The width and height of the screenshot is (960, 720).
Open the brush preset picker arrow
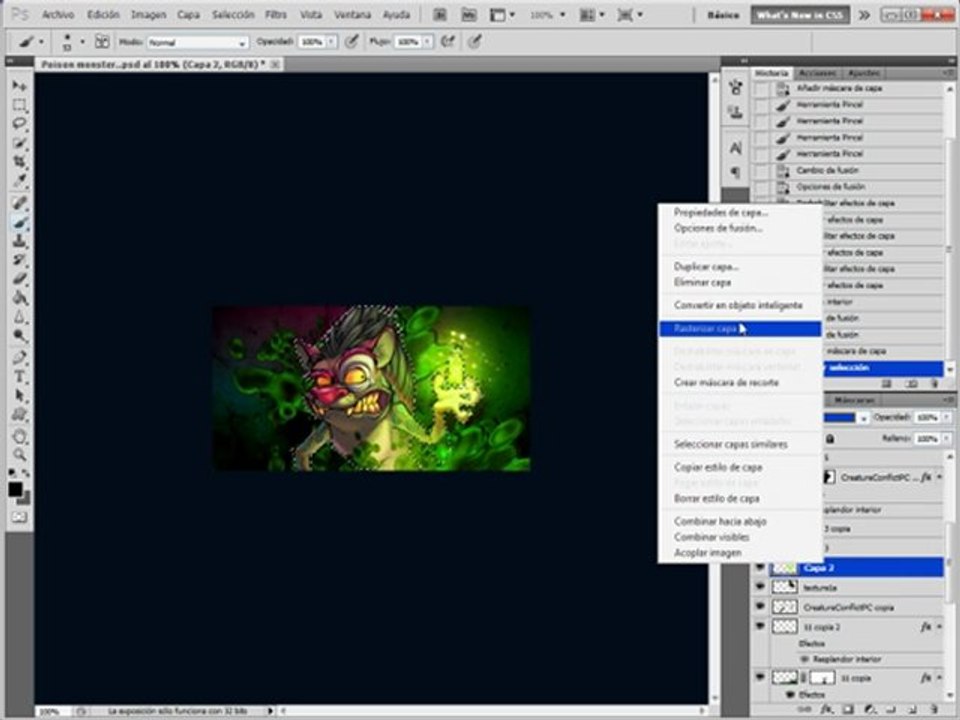coord(82,42)
